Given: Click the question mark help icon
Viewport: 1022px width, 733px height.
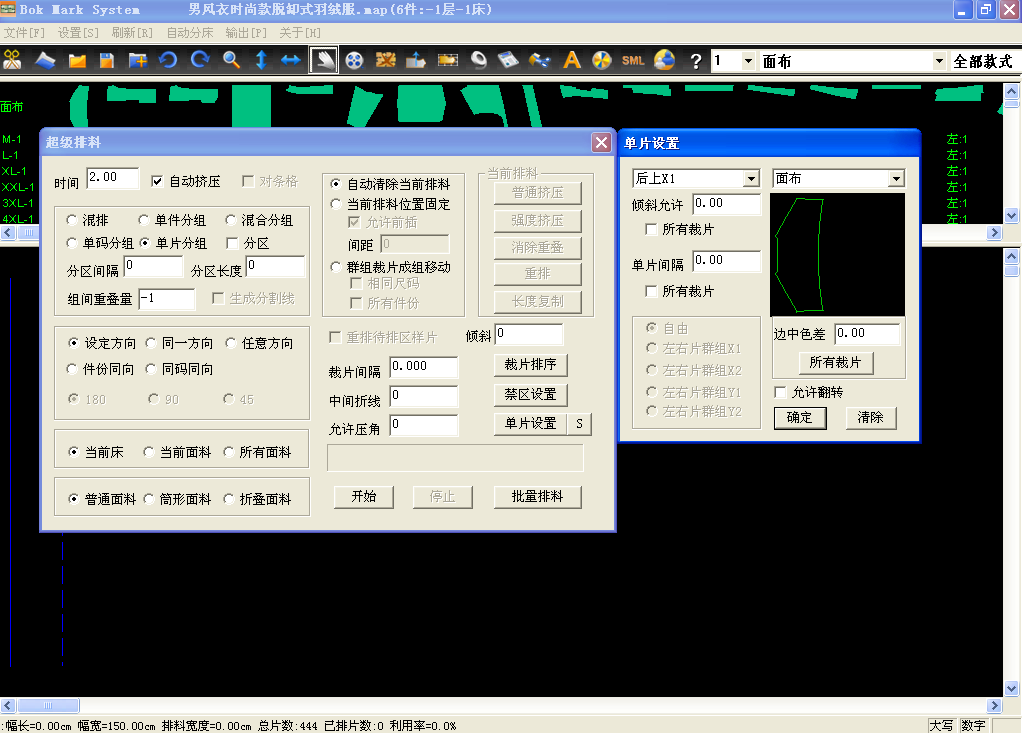Looking at the screenshot, I should [695, 61].
